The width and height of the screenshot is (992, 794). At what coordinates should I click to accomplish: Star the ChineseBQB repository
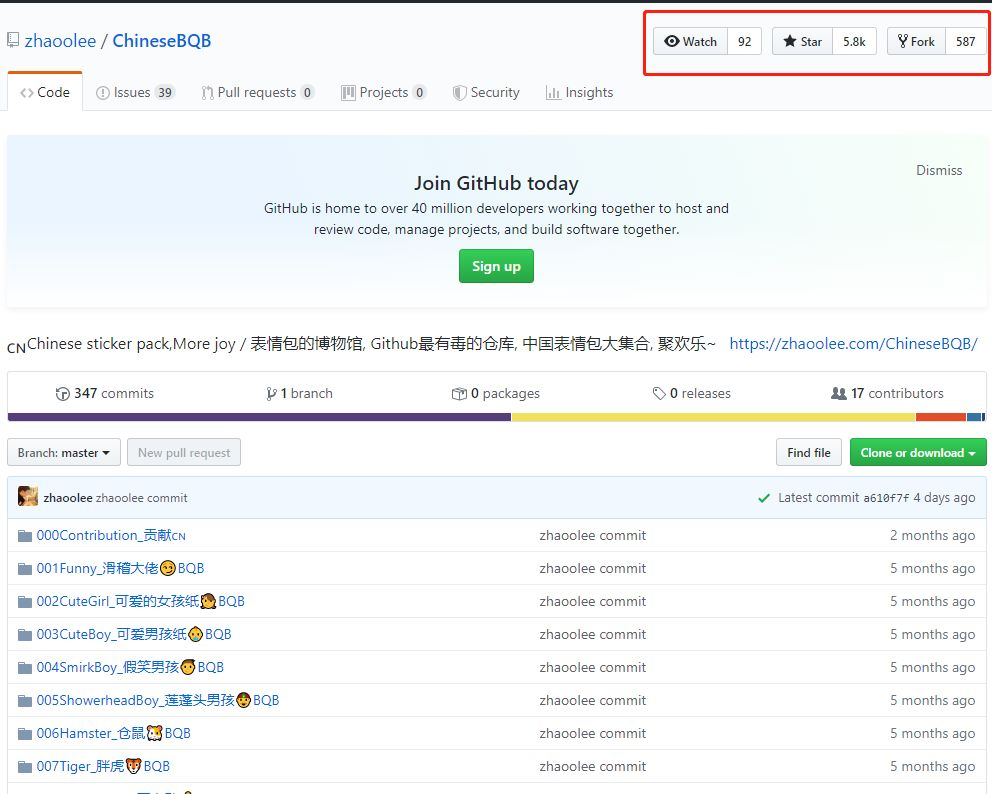click(802, 42)
